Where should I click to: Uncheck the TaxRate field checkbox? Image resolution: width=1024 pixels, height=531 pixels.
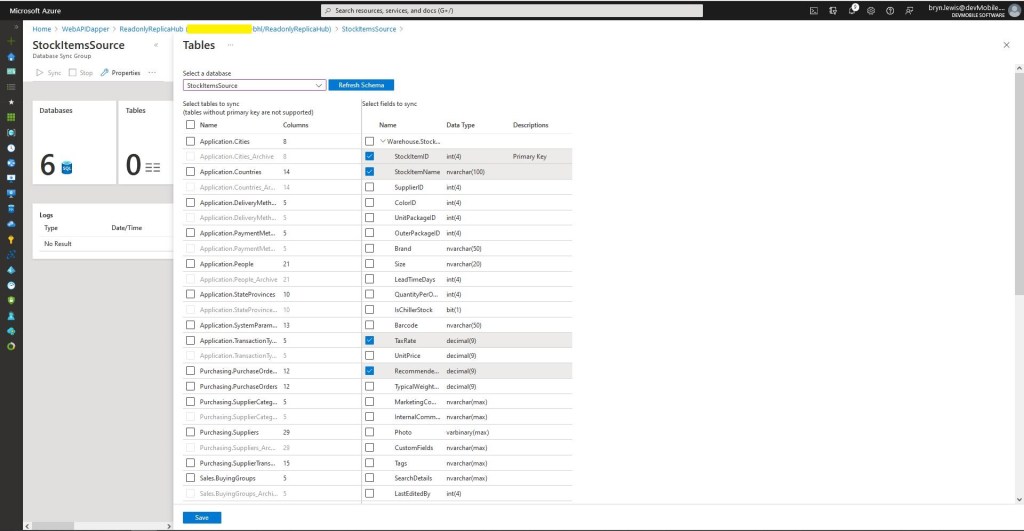click(370, 340)
